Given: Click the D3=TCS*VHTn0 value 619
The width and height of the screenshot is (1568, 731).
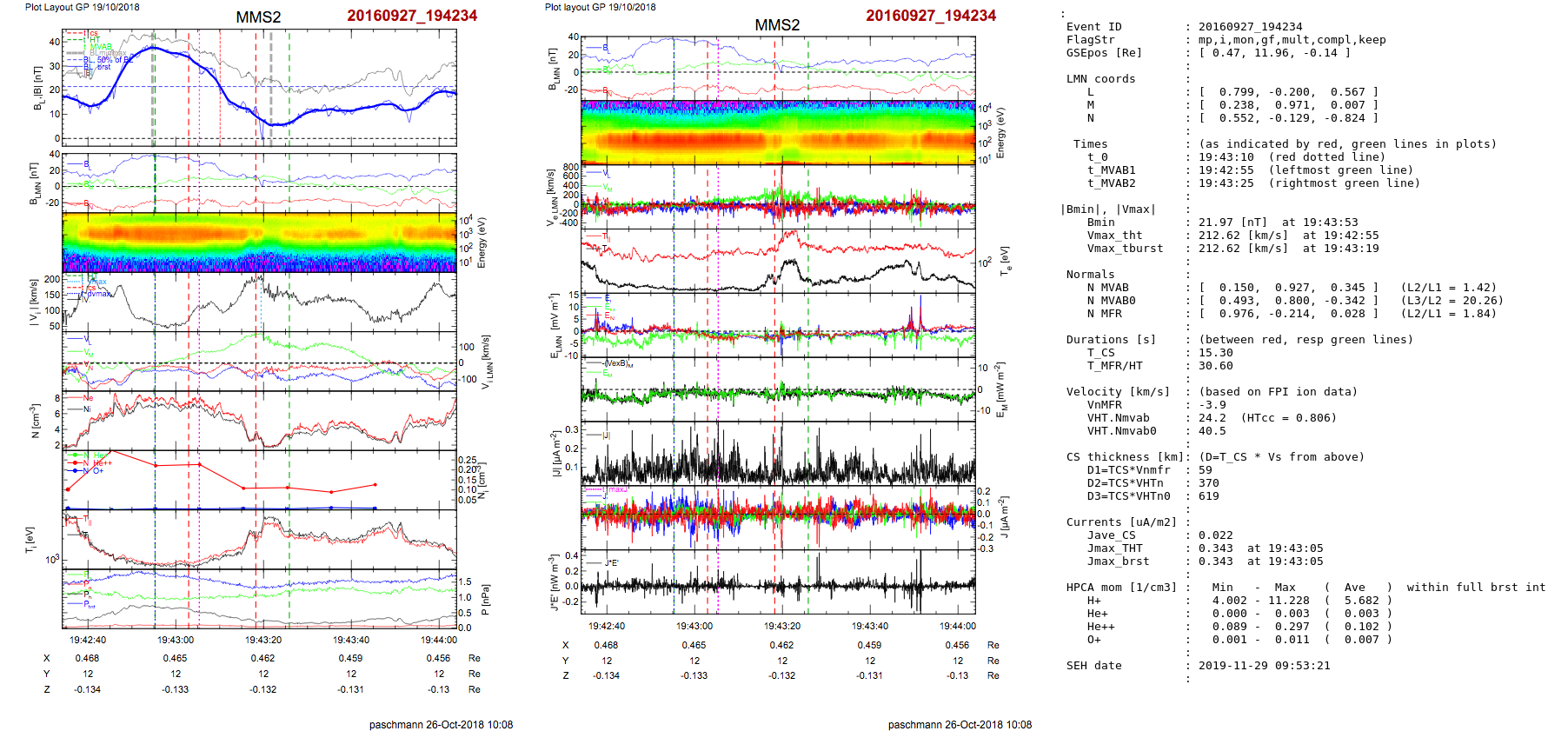Looking at the screenshot, I should point(1208,496).
